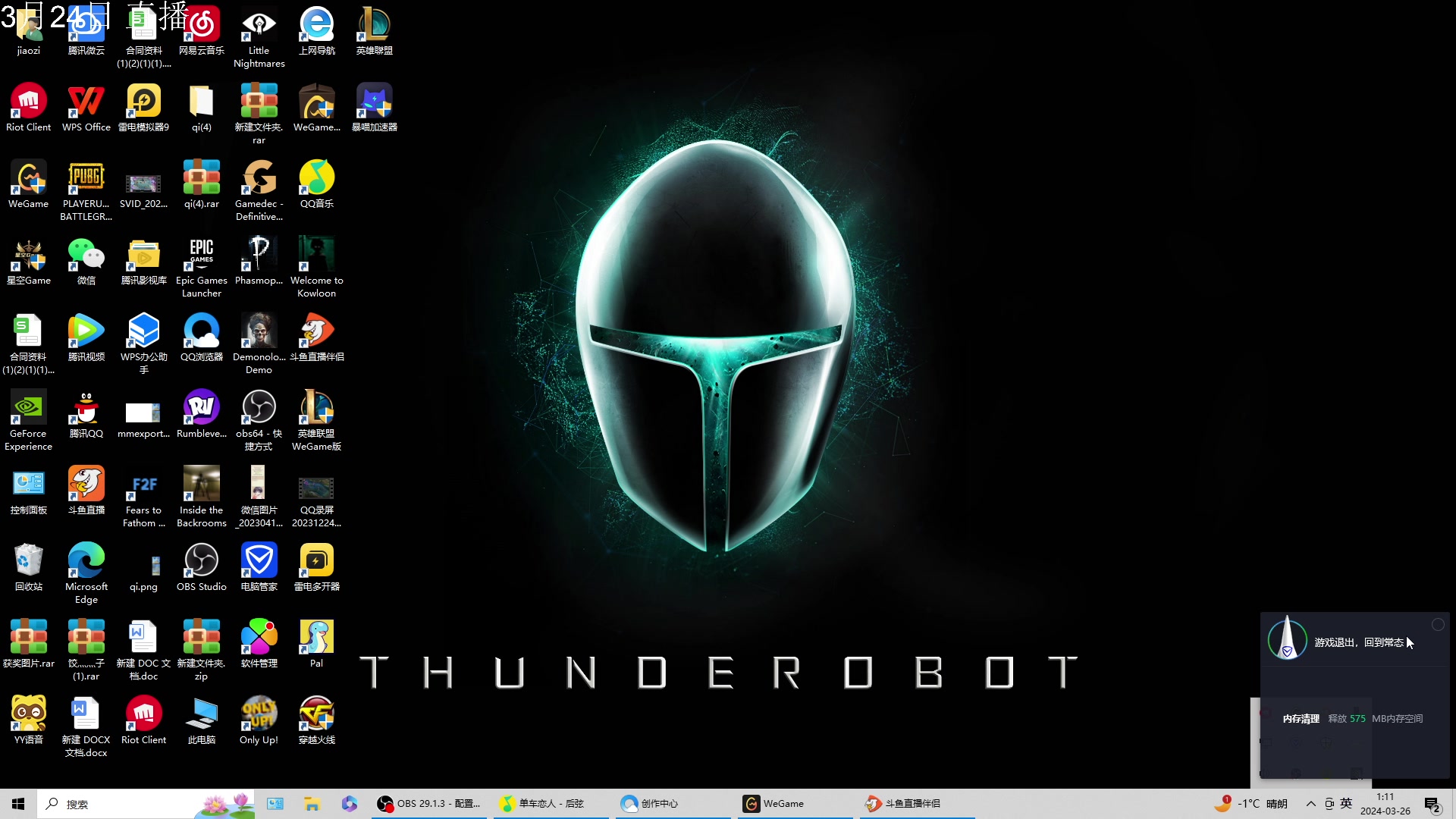The height and width of the screenshot is (819, 1456).
Task: Open the notification center icon
Action: pos(1432,805)
